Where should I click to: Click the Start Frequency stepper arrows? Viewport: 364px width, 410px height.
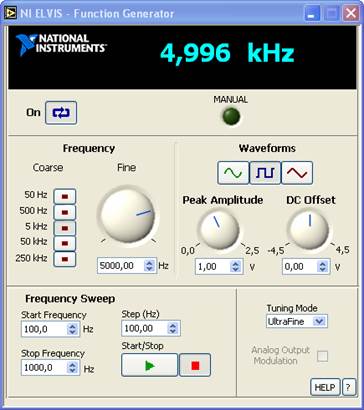click(x=72, y=329)
